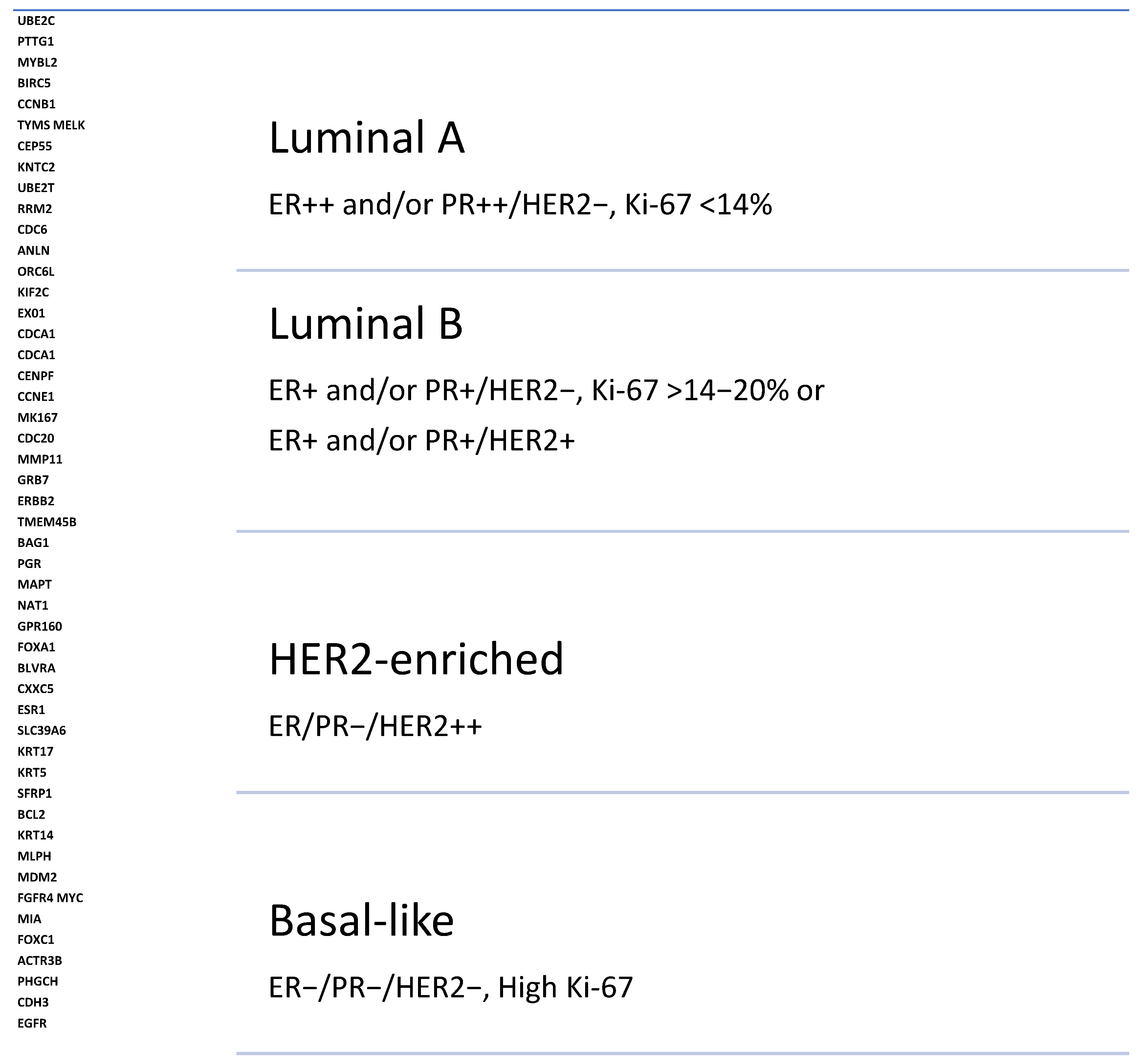The width and height of the screenshot is (1145, 1064).
Task: Click the KRT5 gene name
Action: [32, 773]
